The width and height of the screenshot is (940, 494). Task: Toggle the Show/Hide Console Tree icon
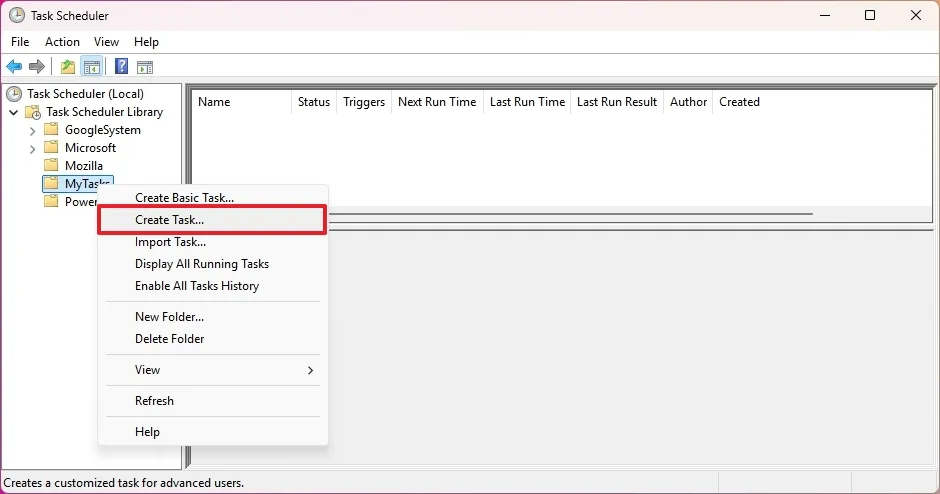click(x=91, y=67)
